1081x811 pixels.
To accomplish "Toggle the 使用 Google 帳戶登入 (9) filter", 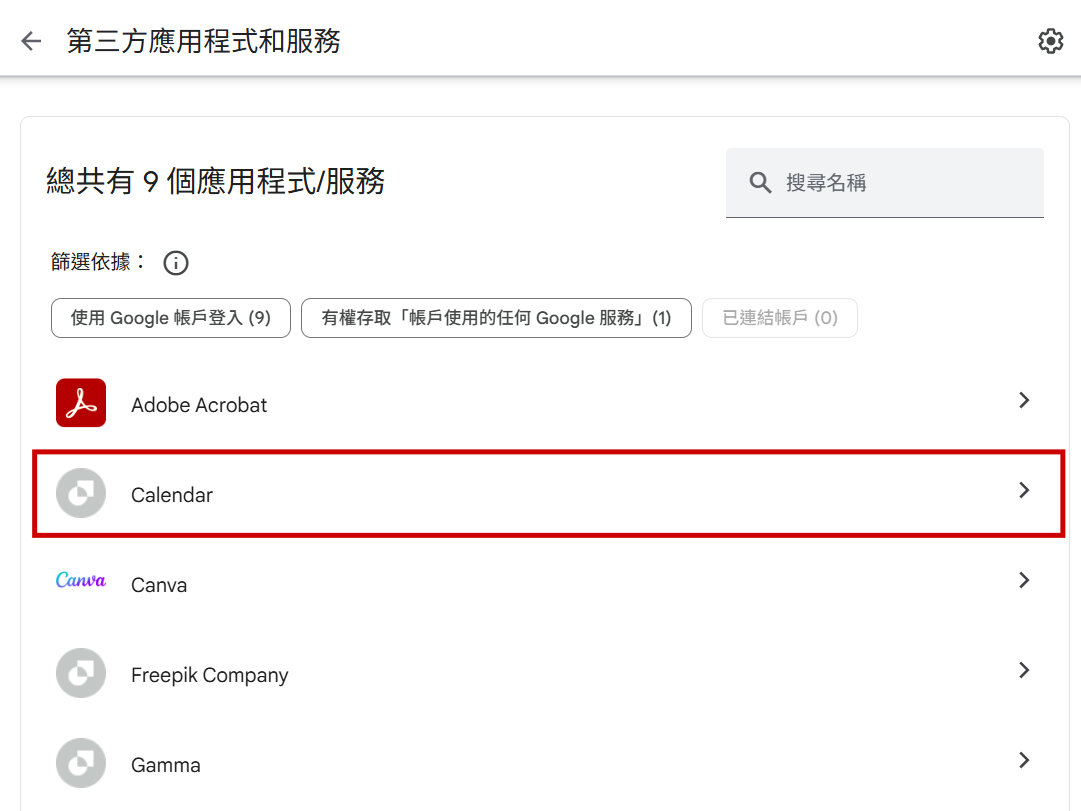I will click(171, 318).
